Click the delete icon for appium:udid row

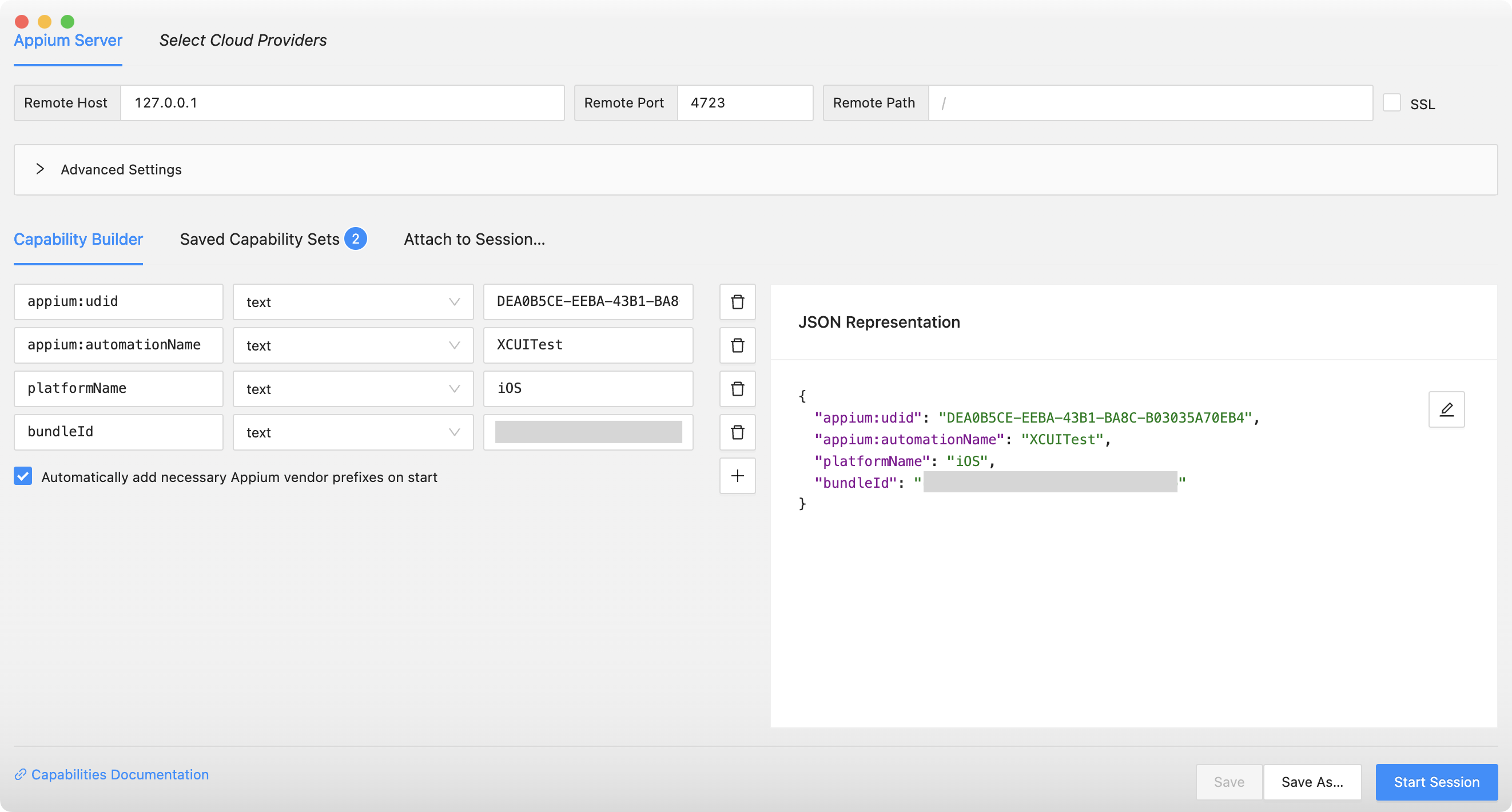[x=737, y=301]
